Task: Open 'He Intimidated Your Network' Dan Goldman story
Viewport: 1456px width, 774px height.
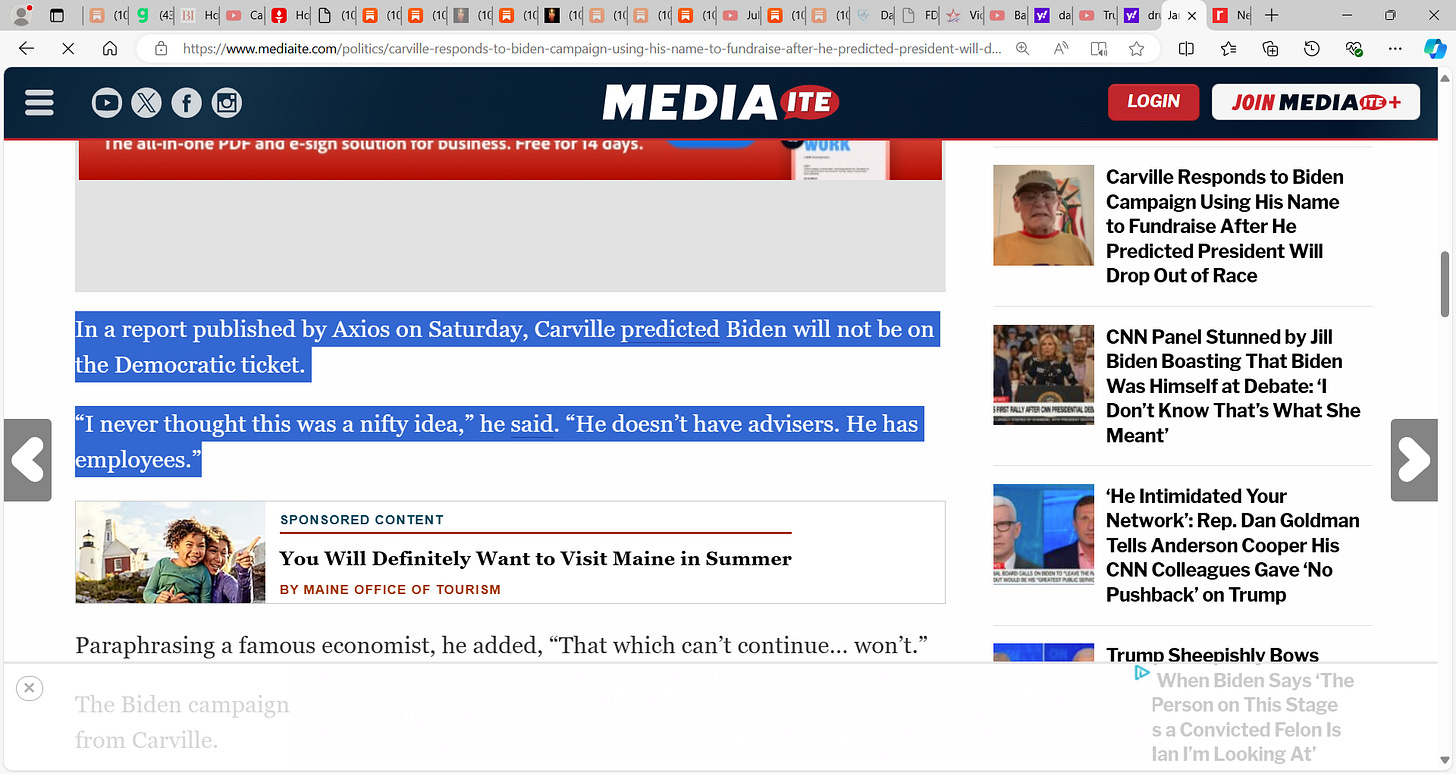Action: coord(1233,545)
